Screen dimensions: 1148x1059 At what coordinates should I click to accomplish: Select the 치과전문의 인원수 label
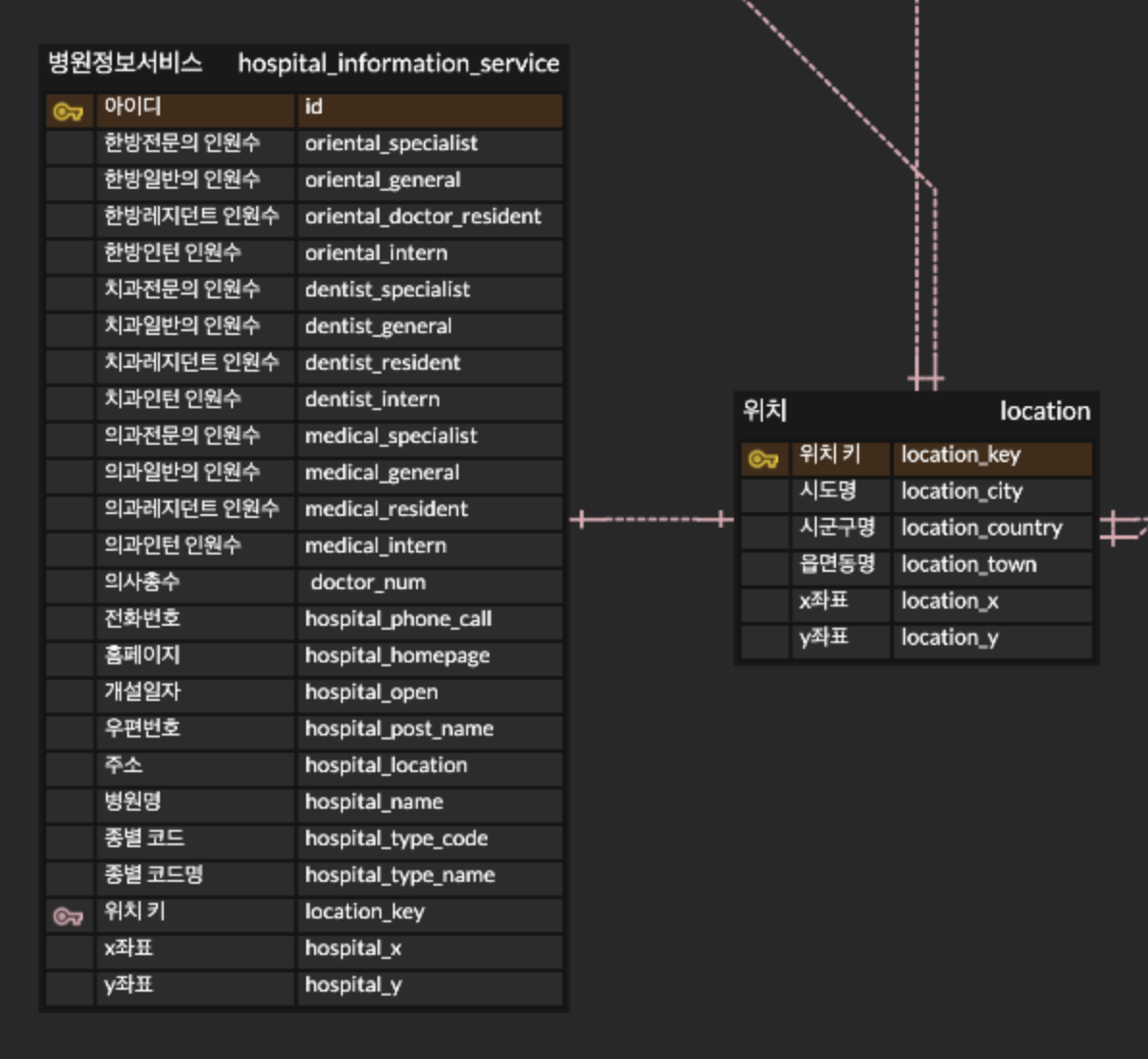[182, 289]
